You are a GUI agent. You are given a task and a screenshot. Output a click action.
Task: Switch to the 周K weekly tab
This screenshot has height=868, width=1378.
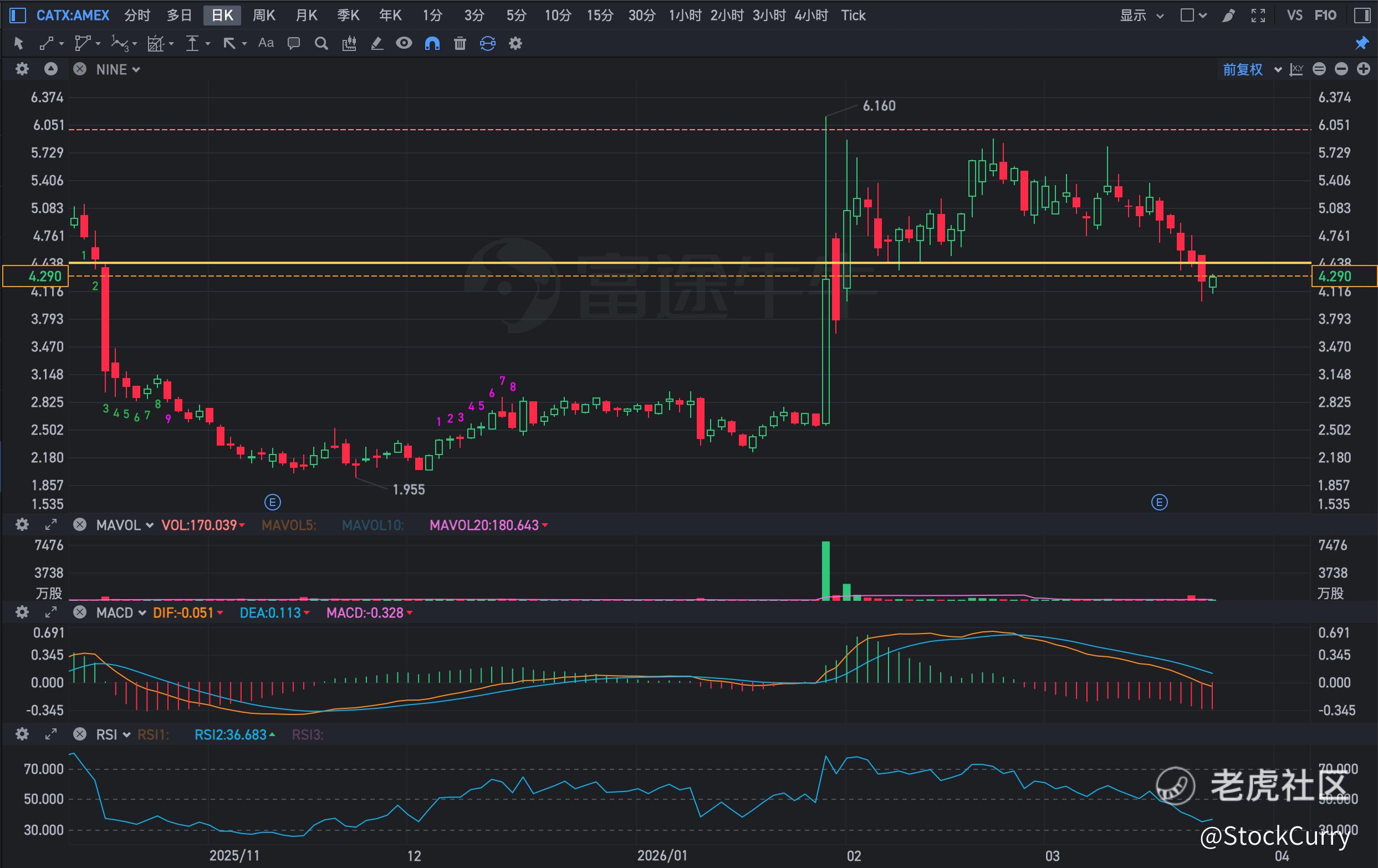pos(264,16)
